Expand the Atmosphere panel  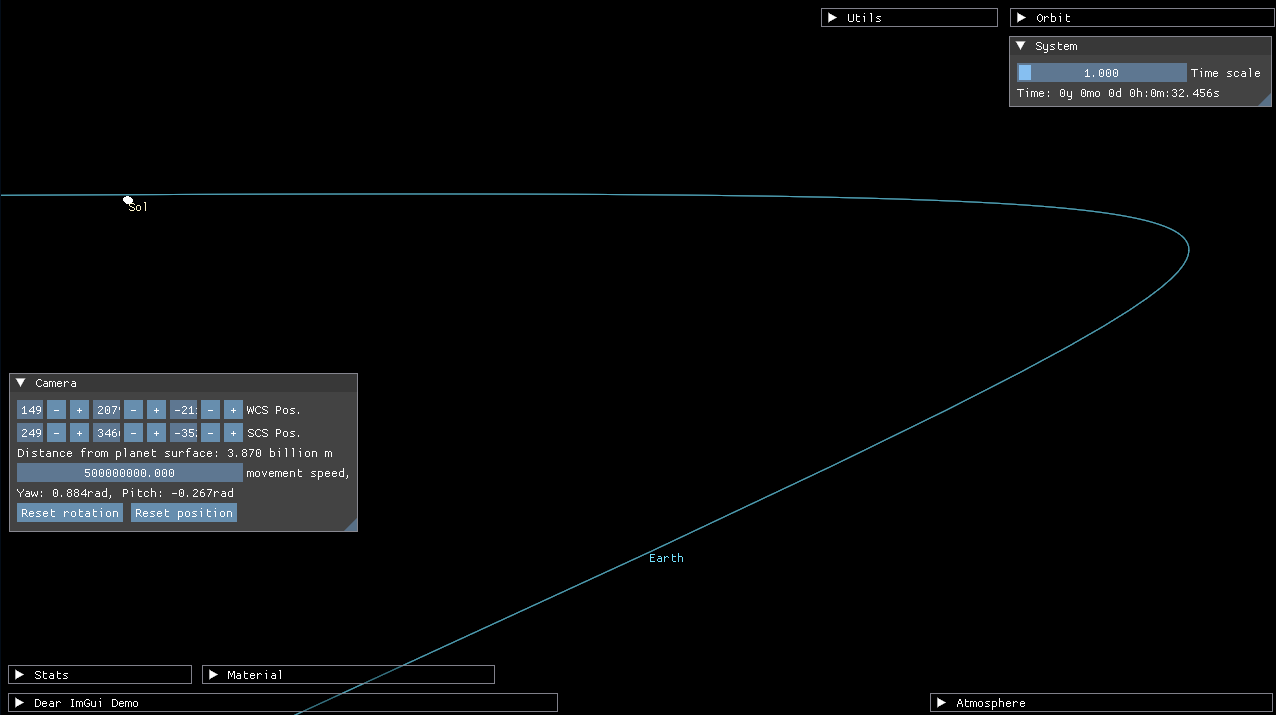tap(941, 703)
